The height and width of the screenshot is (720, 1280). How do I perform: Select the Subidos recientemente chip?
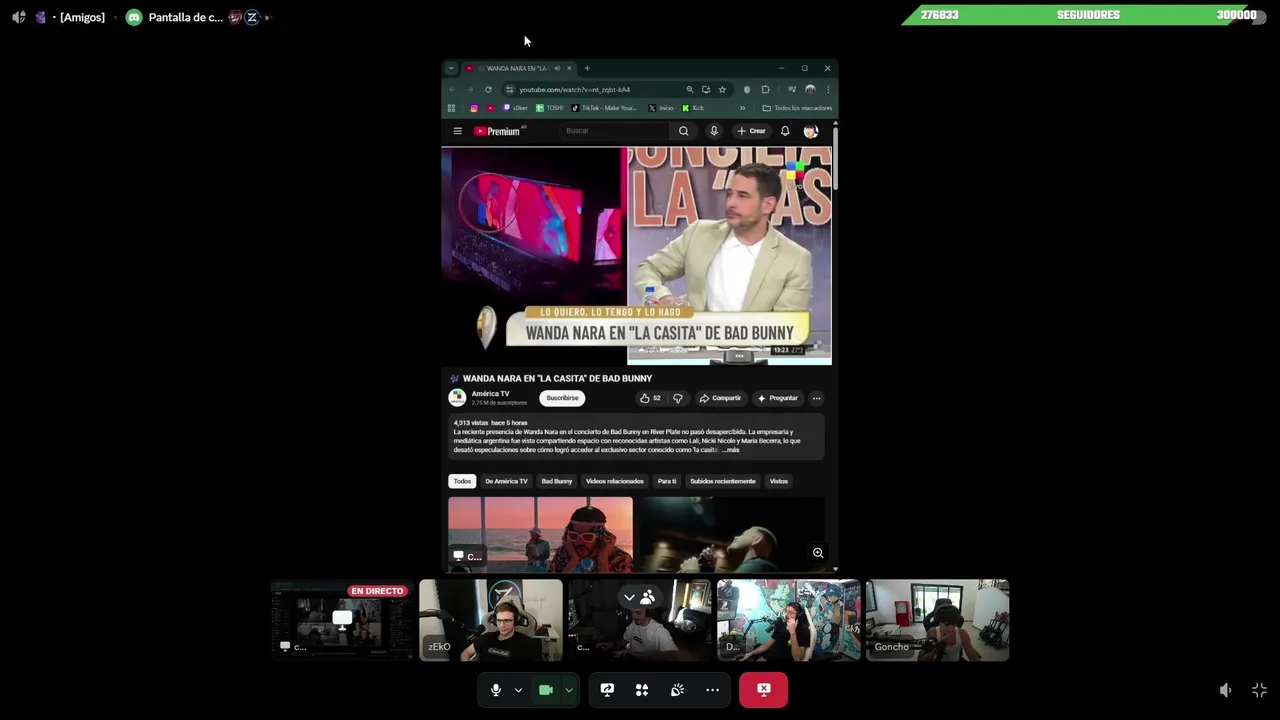[723, 481]
